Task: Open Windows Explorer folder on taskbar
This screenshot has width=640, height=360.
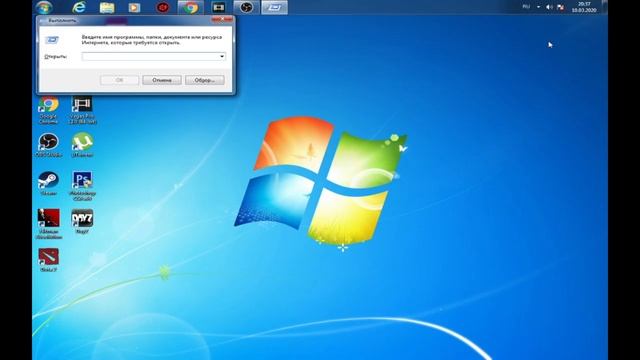Action: pos(107,7)
